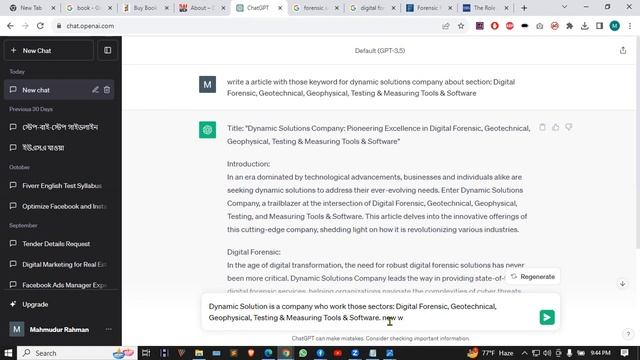Open Task View on the taskbar
The image size is (640, 360).
(146, 353)
